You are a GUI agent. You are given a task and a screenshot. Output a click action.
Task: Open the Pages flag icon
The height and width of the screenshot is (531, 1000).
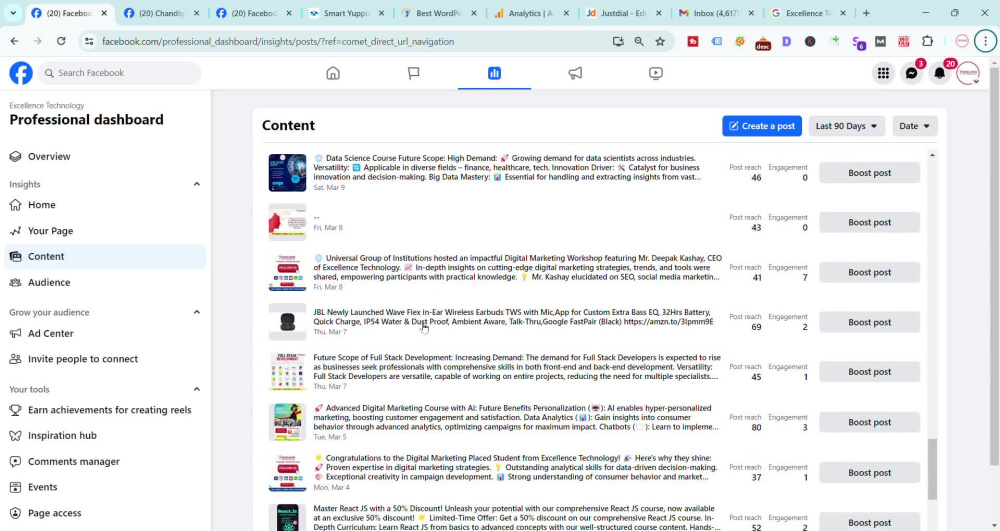pos(413,73)
